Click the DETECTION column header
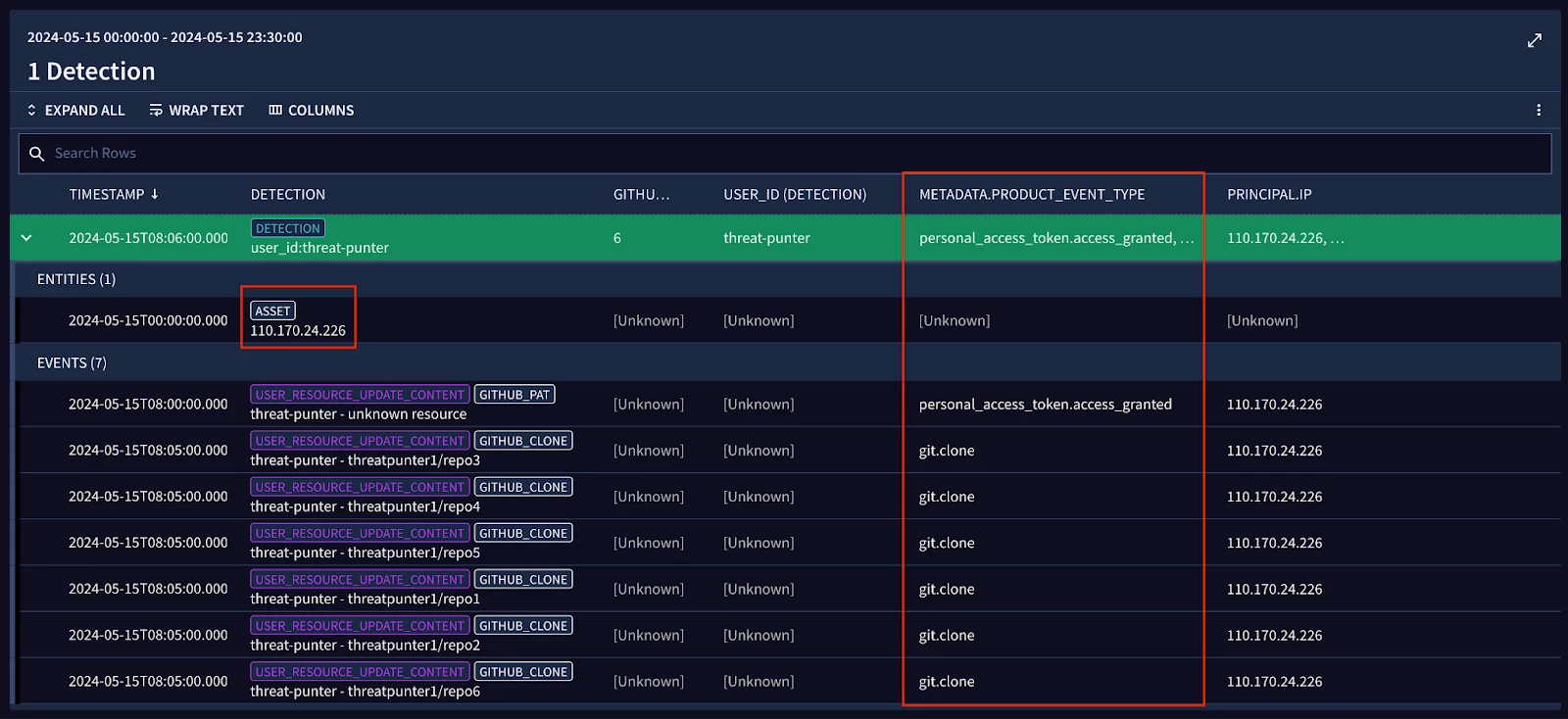The image size is (1568, 719). 287,194
